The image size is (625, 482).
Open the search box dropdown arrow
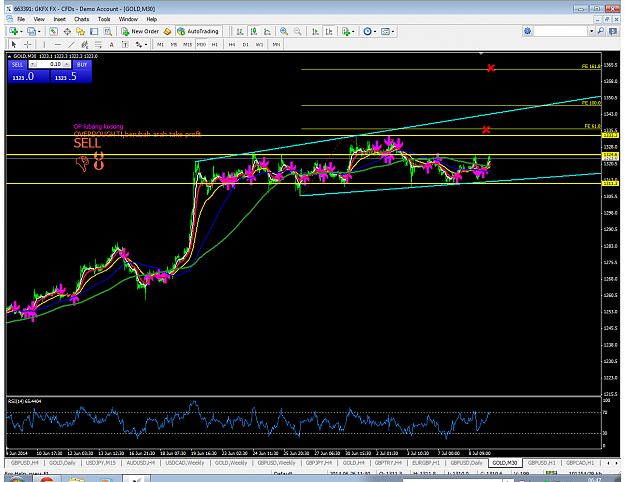(592, 31)
